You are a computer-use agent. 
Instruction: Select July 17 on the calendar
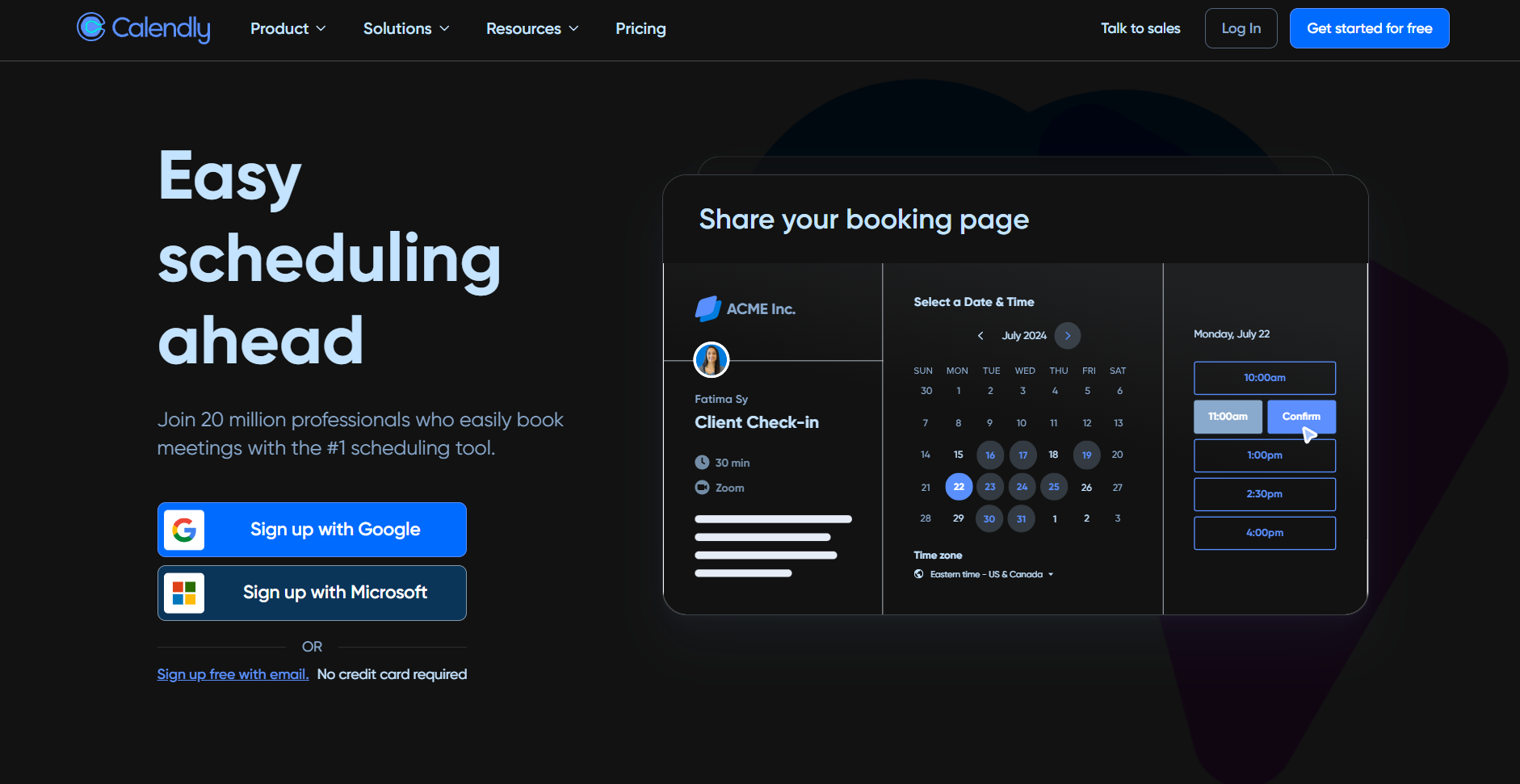(1022, 455)
